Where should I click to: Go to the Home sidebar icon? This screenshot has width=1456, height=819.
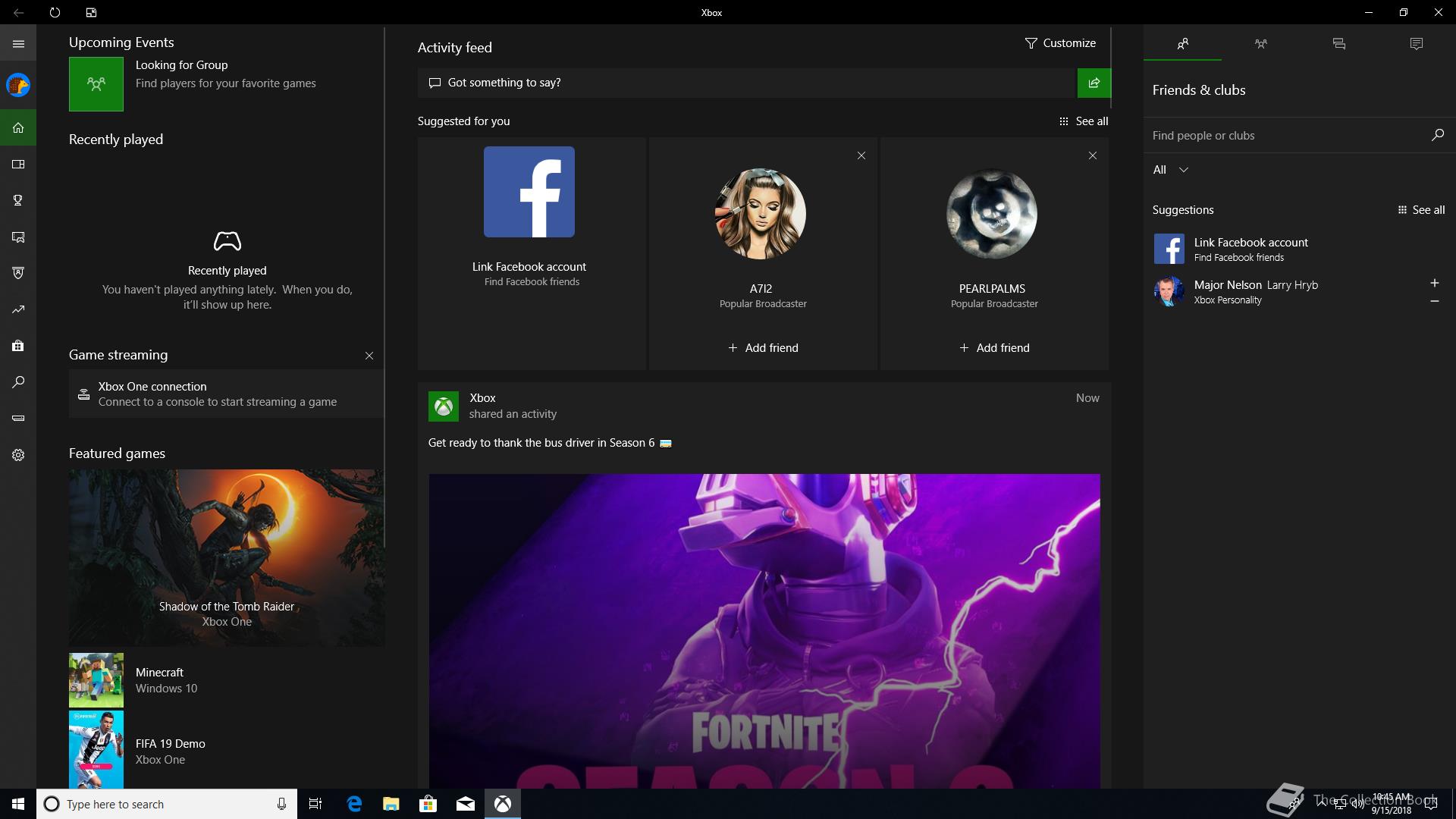(x=18, y=127)
